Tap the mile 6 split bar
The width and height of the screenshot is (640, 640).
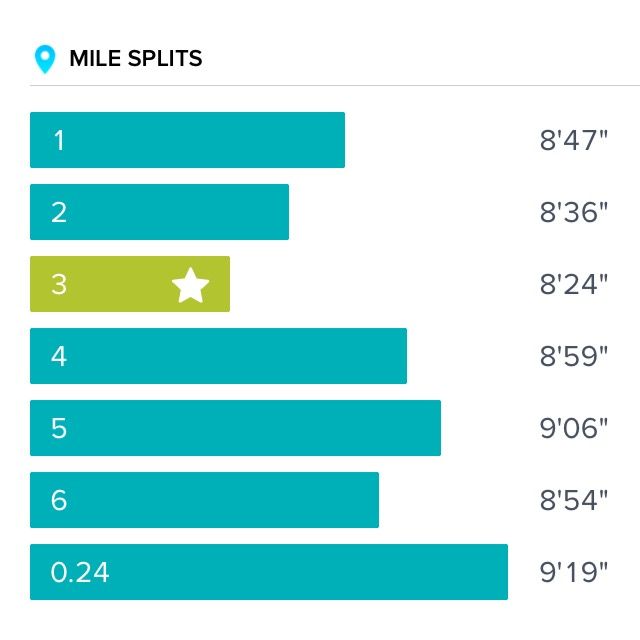pos(204,500)
